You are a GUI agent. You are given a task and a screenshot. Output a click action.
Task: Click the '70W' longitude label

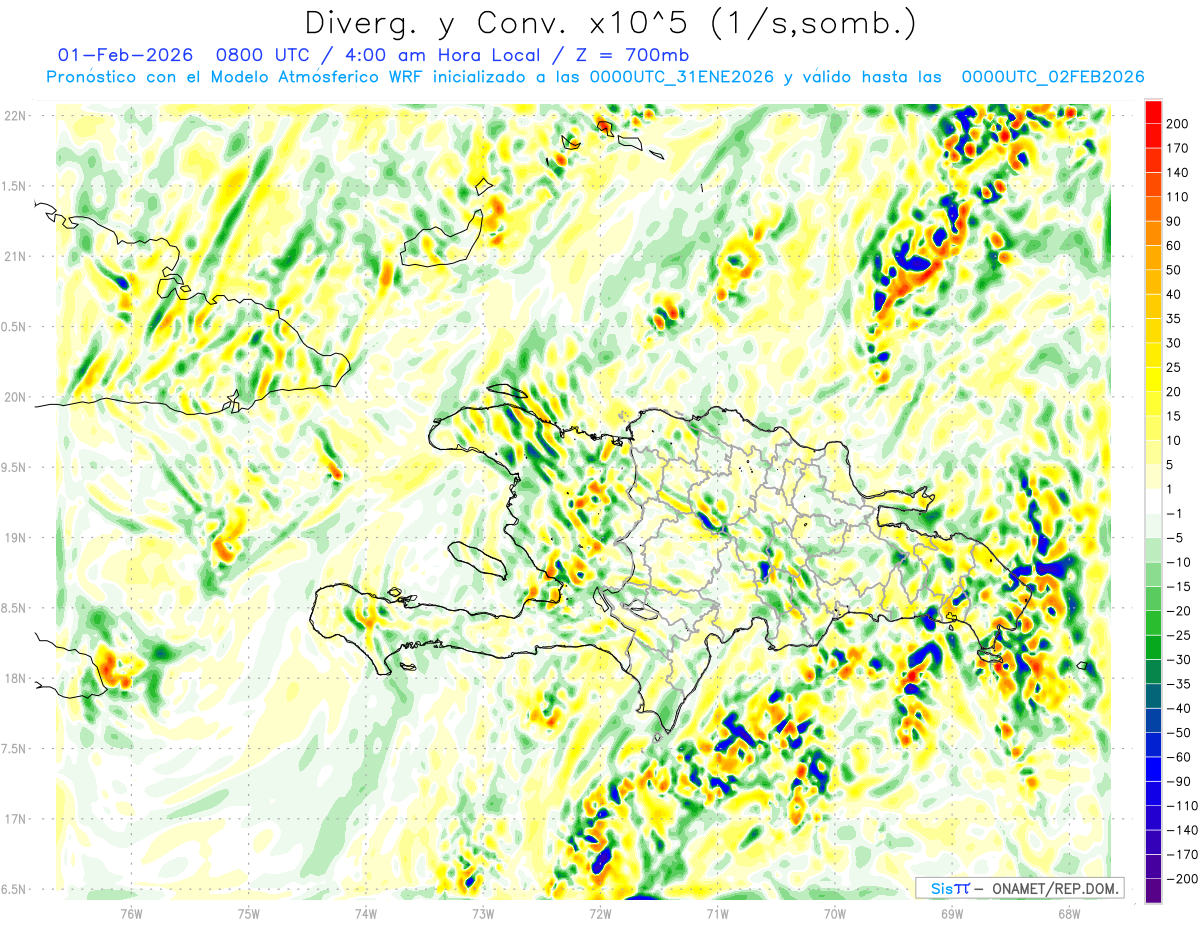[835, 913]
